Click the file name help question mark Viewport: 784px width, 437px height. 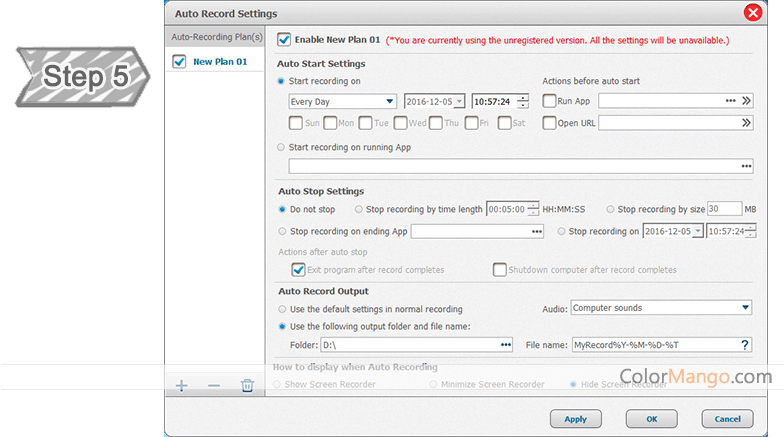744,345
